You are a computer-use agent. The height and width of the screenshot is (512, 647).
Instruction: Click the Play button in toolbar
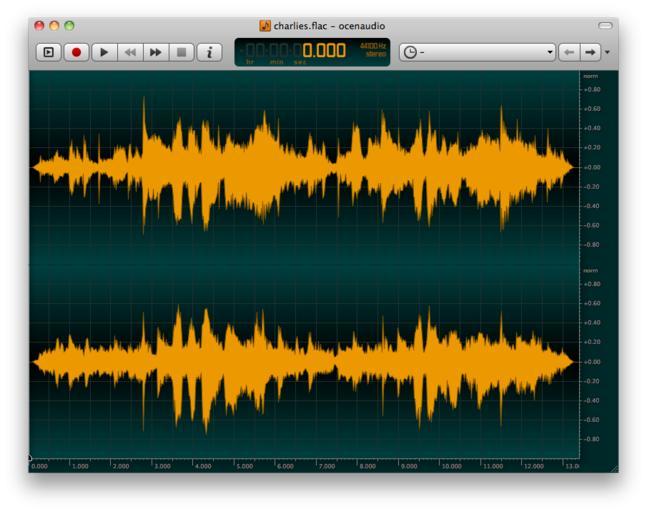[x=104, y=52]
